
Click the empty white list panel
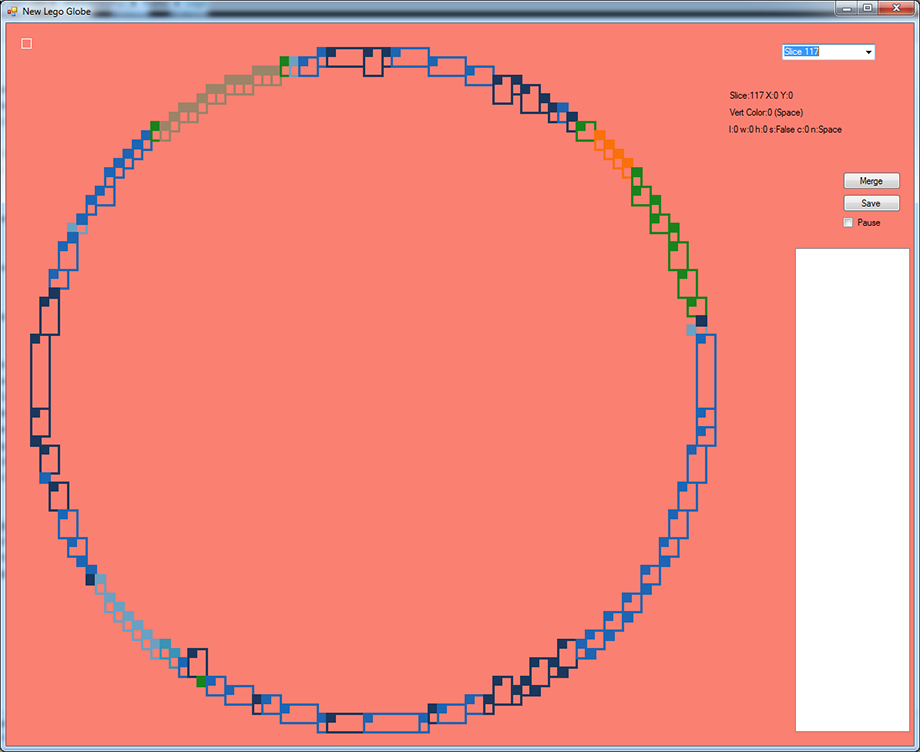tap(852, 488)
